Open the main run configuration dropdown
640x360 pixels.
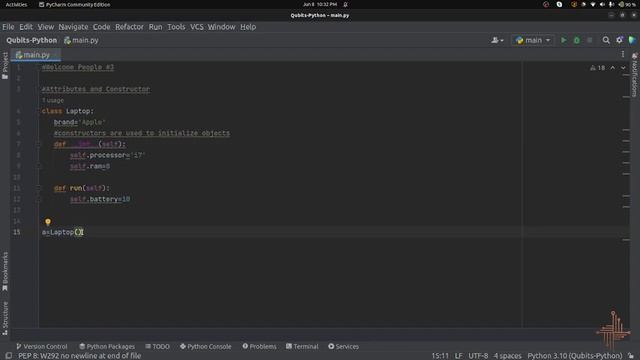pyautogui.click(x=533, y=40)
